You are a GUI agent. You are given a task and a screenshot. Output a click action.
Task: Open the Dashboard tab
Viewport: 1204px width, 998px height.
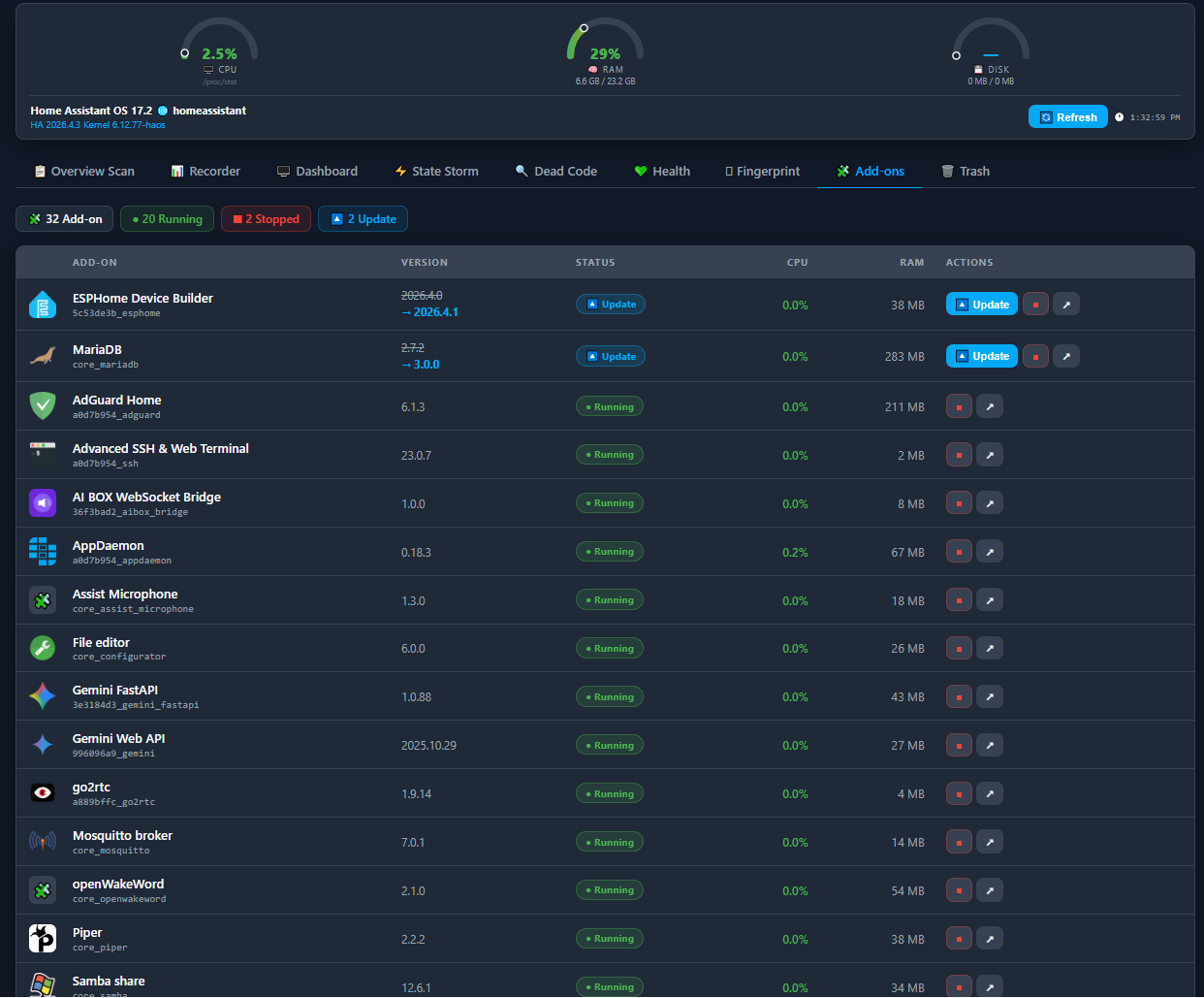317,171
